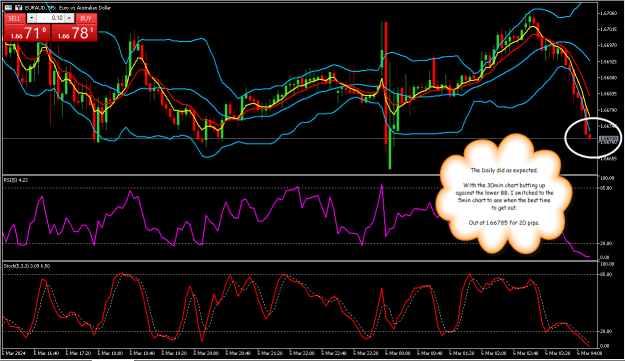The width and height of the screenshot is (625, 361).
Task: Click the 1.66925 price scale label
Action: tap(608, 62)
